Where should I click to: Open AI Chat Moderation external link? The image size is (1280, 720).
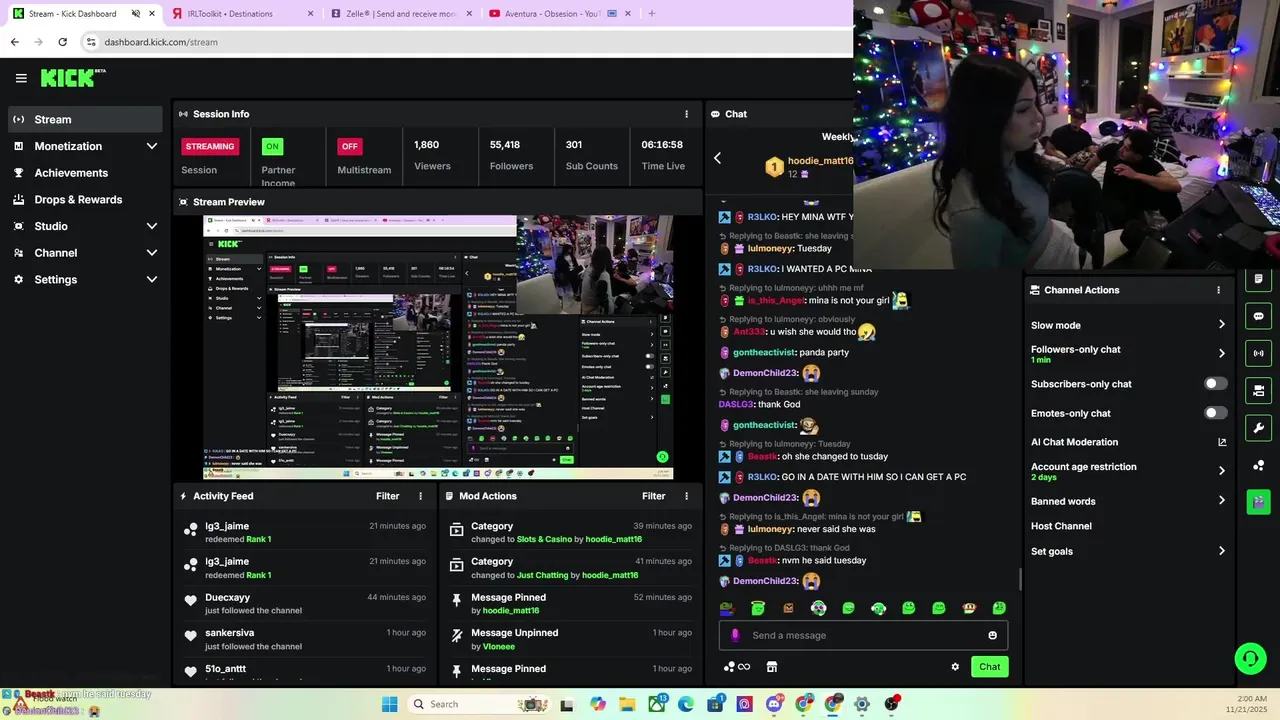click(x=1221, y=442)
